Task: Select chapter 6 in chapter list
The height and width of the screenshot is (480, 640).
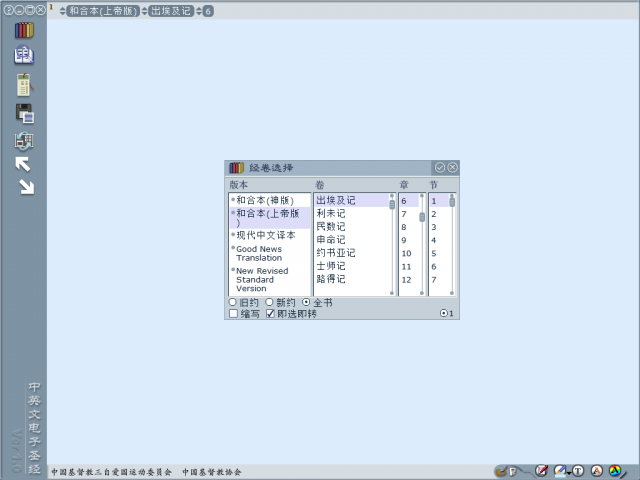Action: pos(409,201)
